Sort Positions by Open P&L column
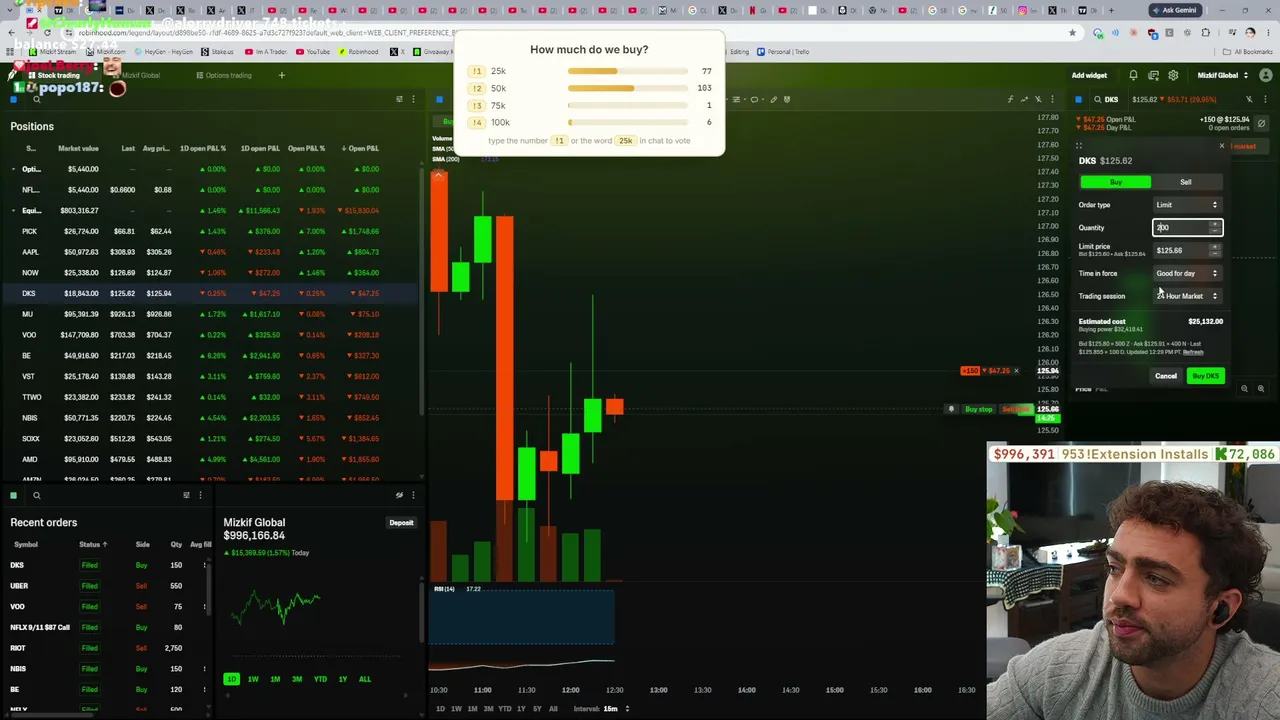 [x=360, y=148]
